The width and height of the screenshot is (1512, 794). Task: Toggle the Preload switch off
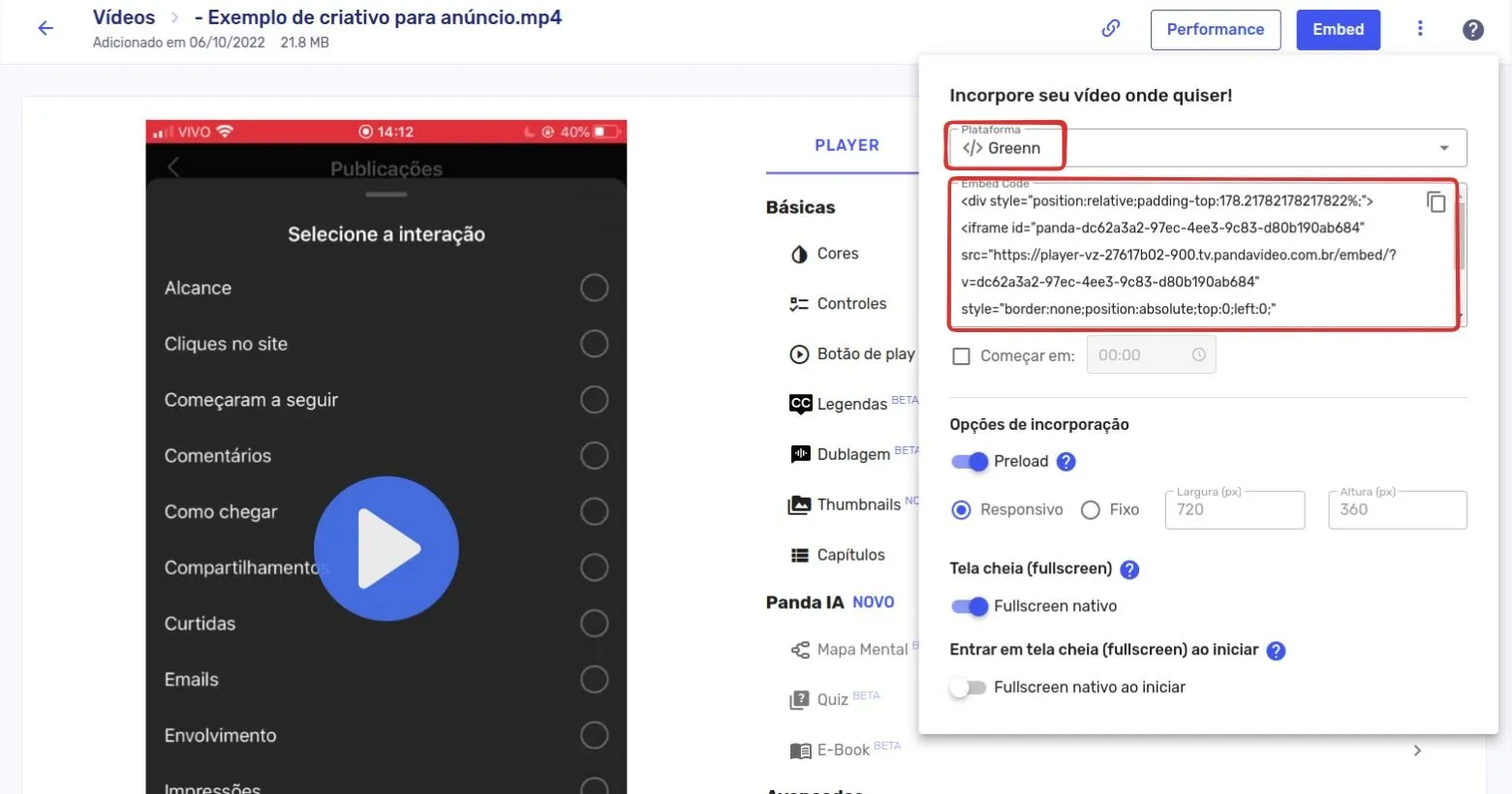[969, 462]
